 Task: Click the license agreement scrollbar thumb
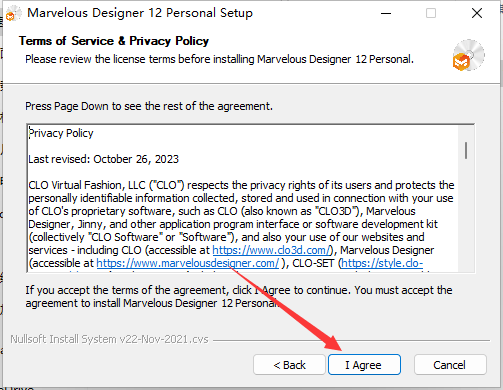tap(466, 151)
